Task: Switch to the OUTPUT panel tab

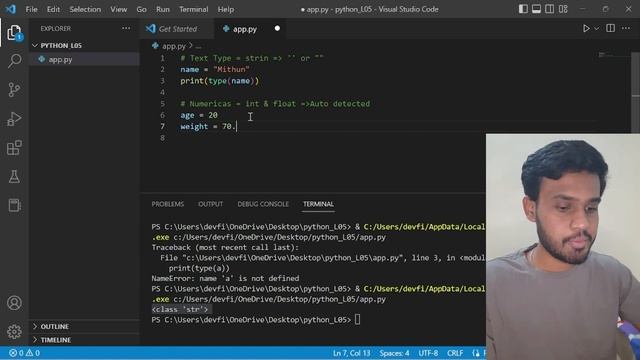Action: [x=211, y=204]
